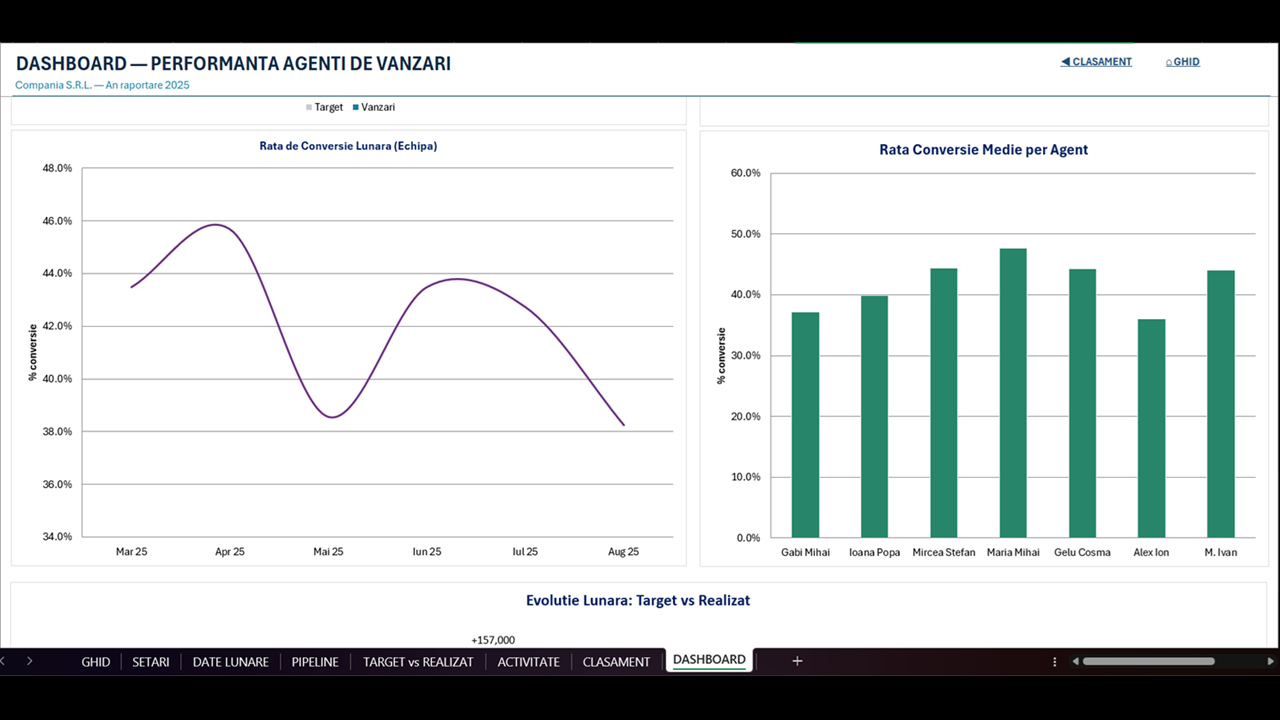Click the horizontal scrollbar left arrow
Image resolution: width=1280 pixels, height=720 pixels.
pyautogui.click(x=1076, y=661)
